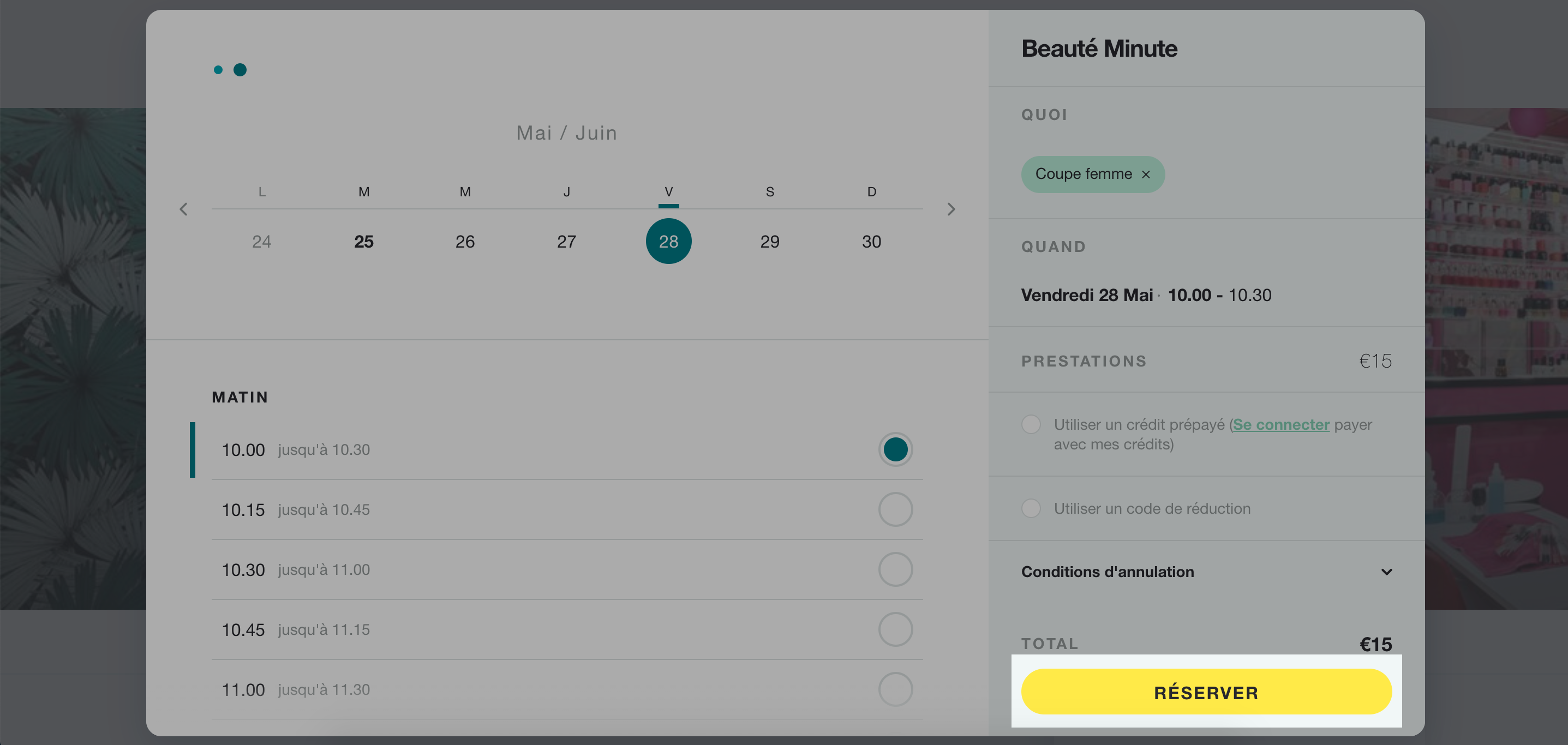Click the Se connecter link
This screenshot has width=1568, height=745.
[x=1280, y=425]
